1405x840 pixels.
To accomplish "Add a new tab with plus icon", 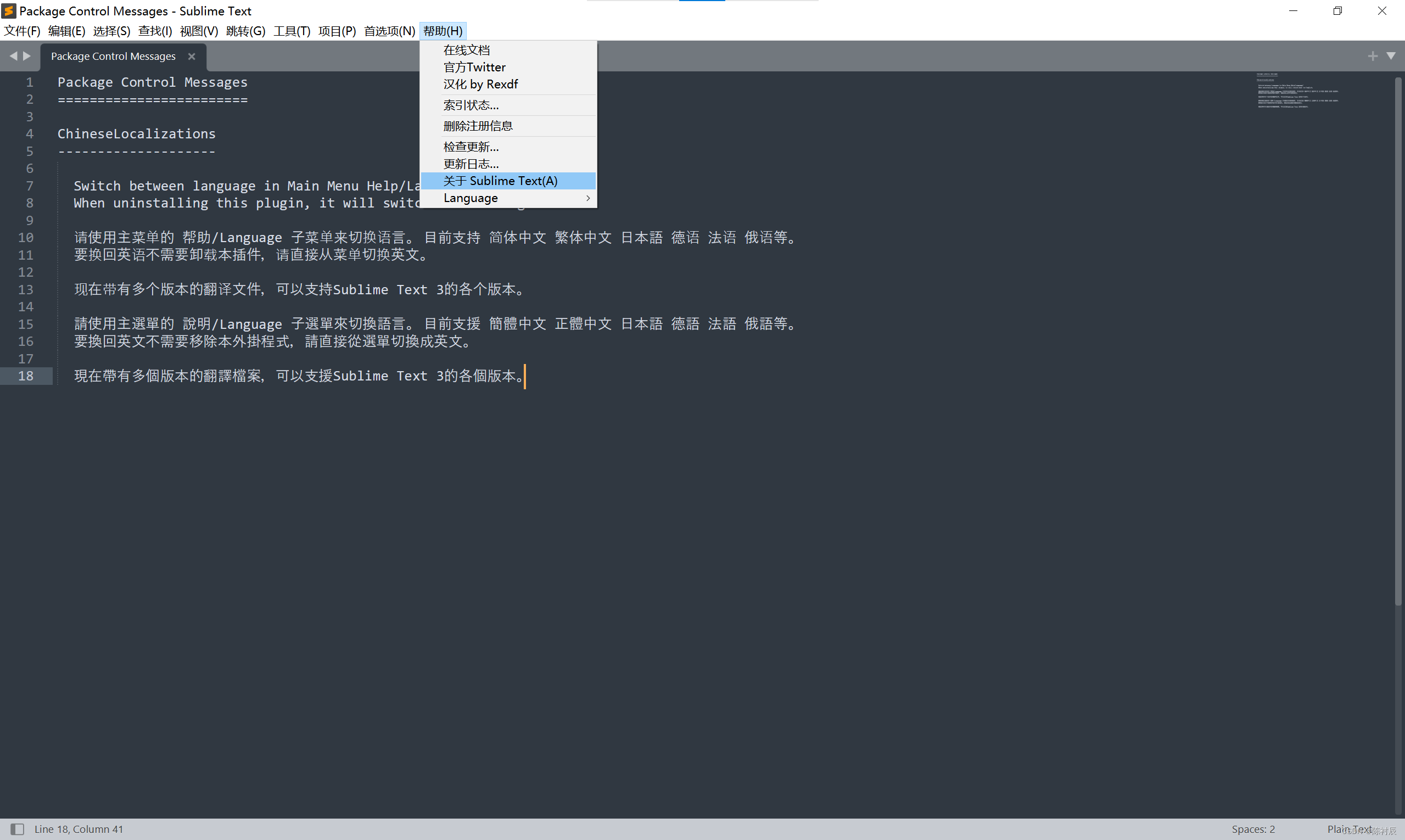I will pyautogui.click(x=1372, y=55).
